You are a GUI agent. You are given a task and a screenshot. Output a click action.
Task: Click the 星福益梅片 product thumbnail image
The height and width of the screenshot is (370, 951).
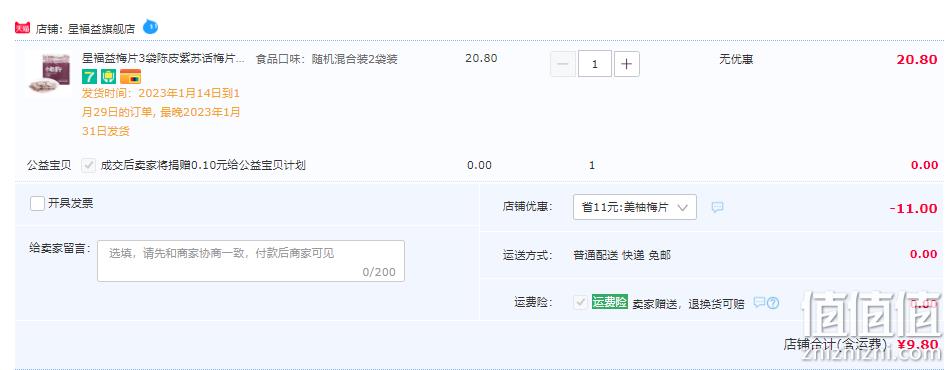[x=49, y=74]
